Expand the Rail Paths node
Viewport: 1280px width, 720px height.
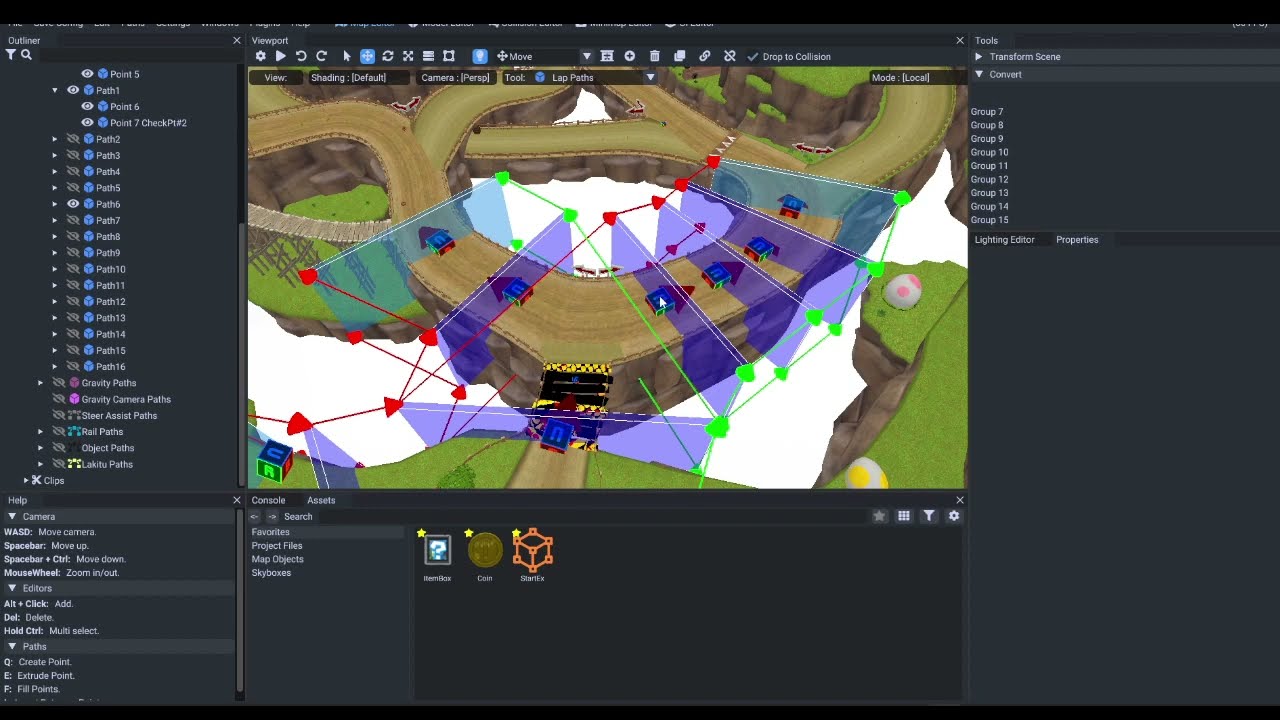point(41,432)
